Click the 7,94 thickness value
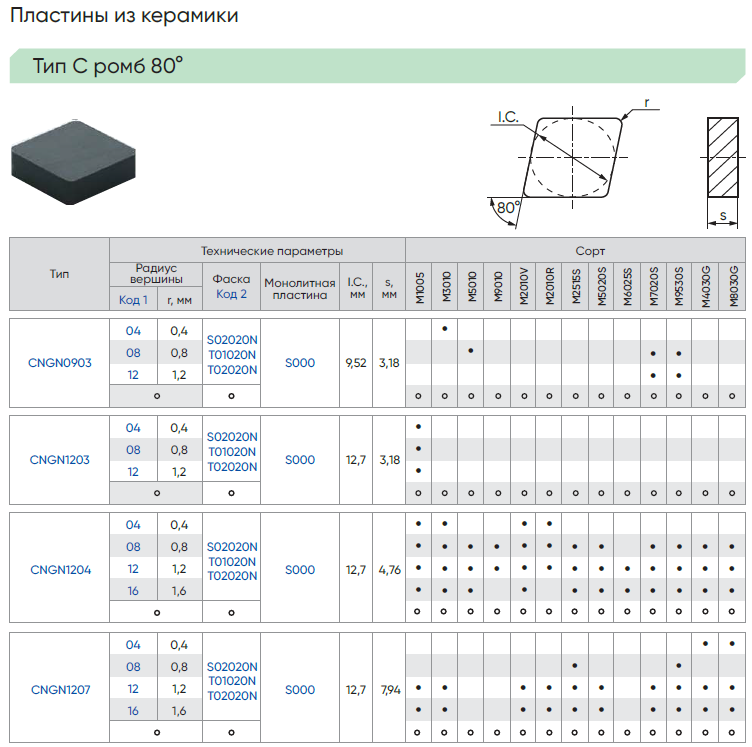Screen dimensions: 752x747 point(390,690)
